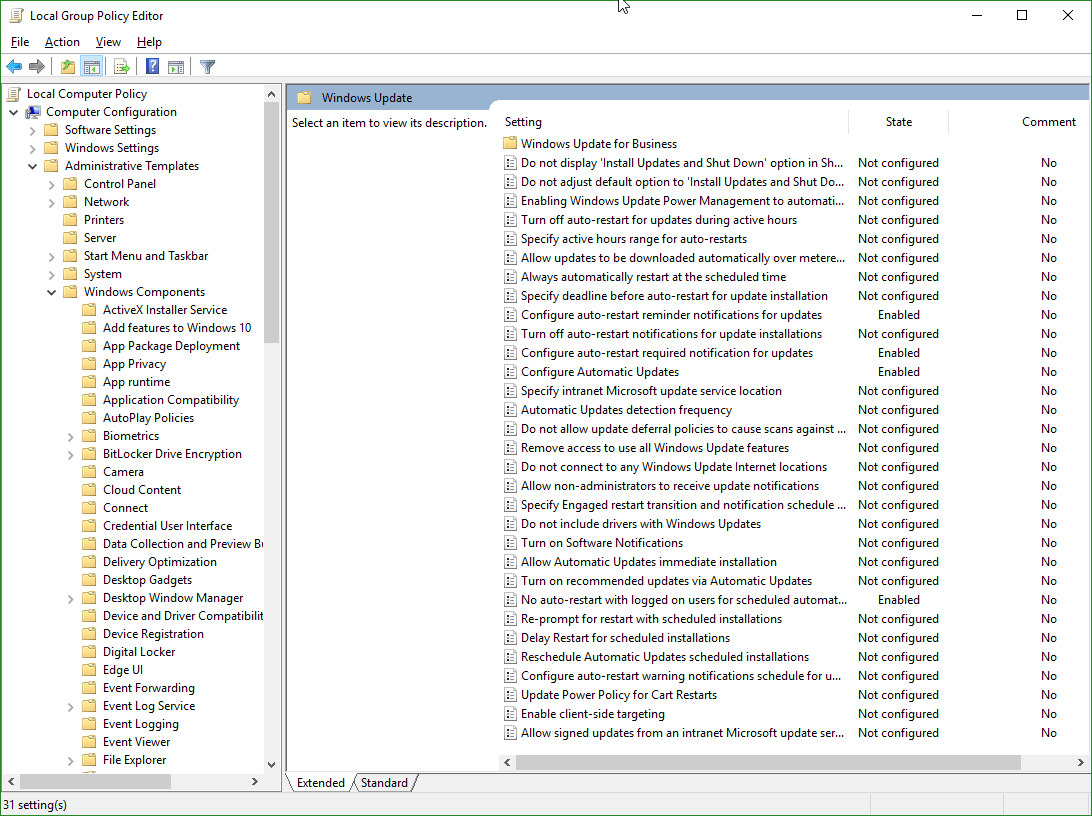Viewport: 1092px width, 816px height.
Task: Click folder icon next to Digital Locker
Action: tap(89, 652)
